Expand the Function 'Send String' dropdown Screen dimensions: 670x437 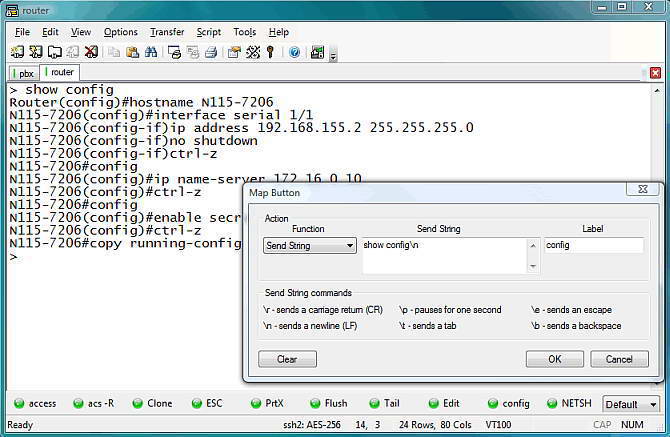tap(349, 245)
